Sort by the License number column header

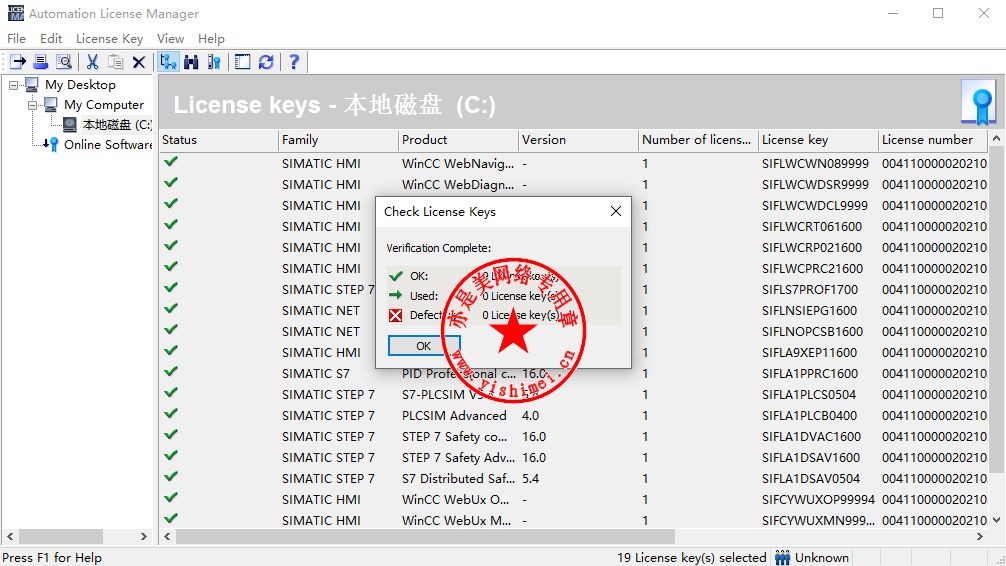934,140
